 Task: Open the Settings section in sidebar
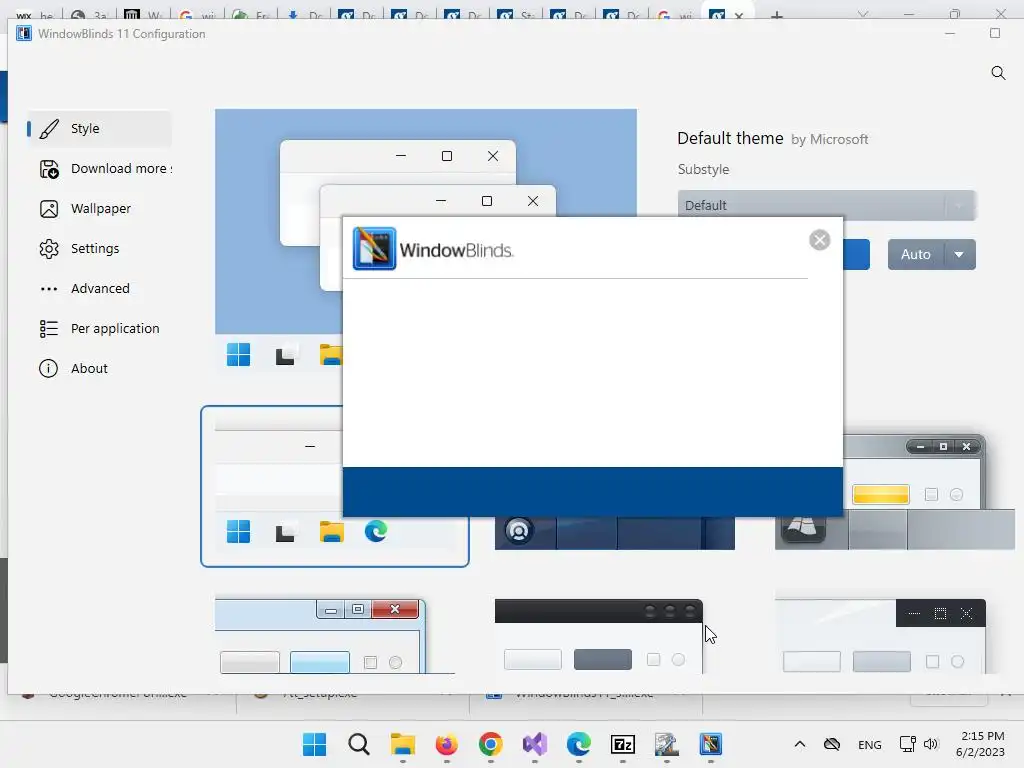99,248
